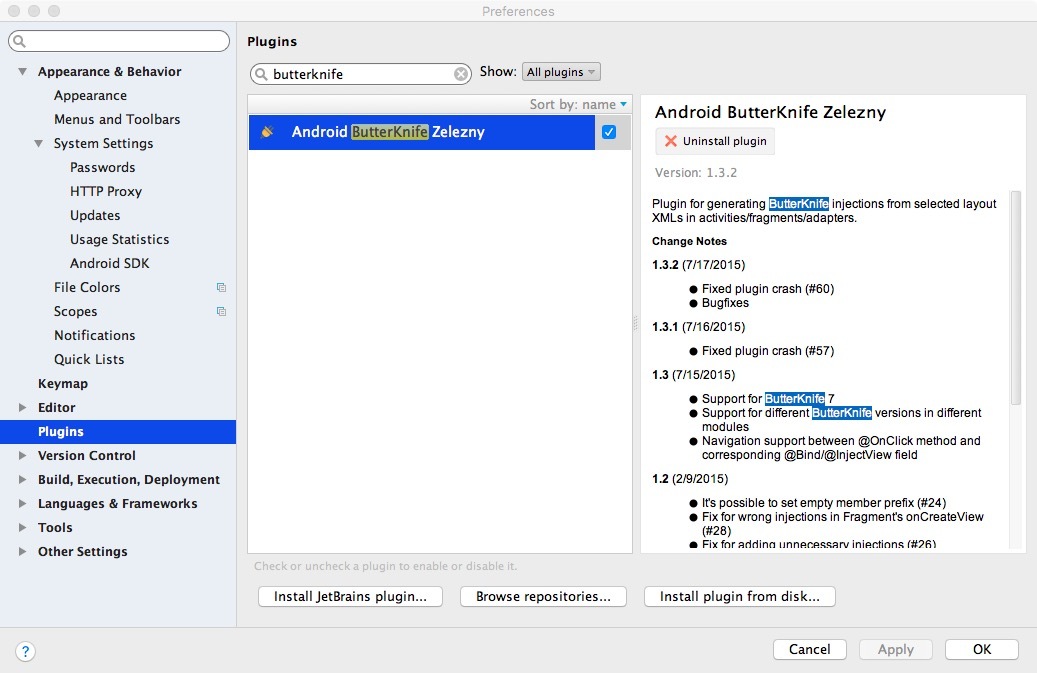The image size is (1037, 673).
Task: Select Android SDK settings
Action: coord(110,264)
